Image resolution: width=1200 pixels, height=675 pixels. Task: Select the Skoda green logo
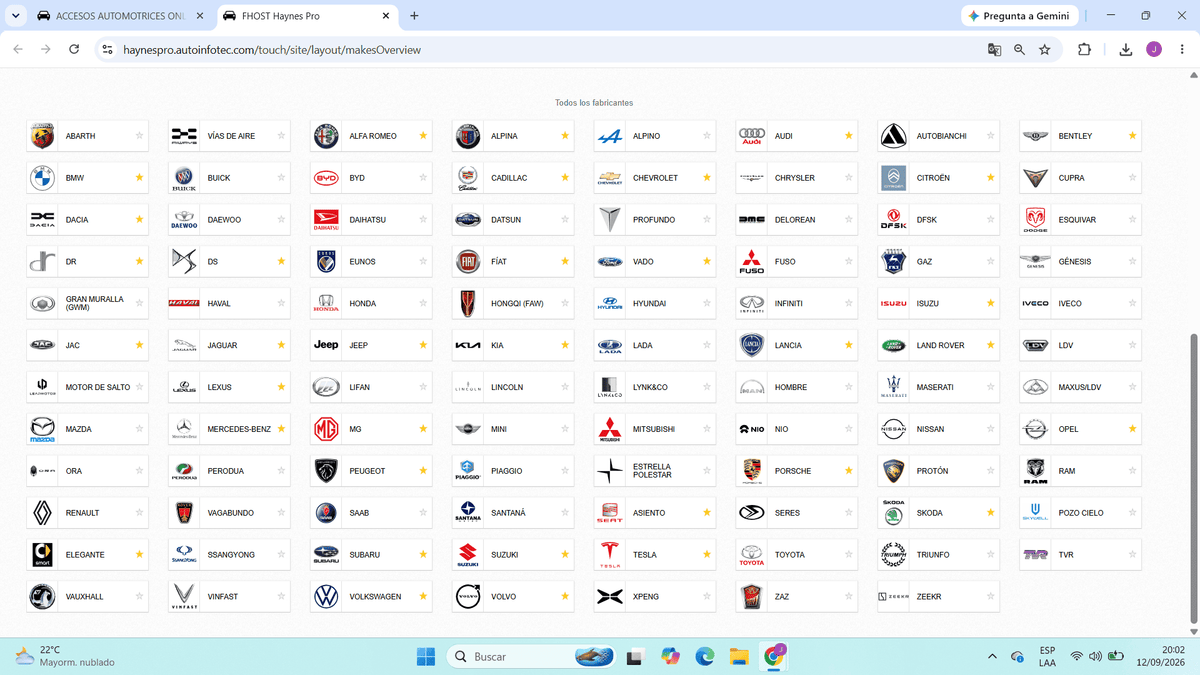click(894, 513)
